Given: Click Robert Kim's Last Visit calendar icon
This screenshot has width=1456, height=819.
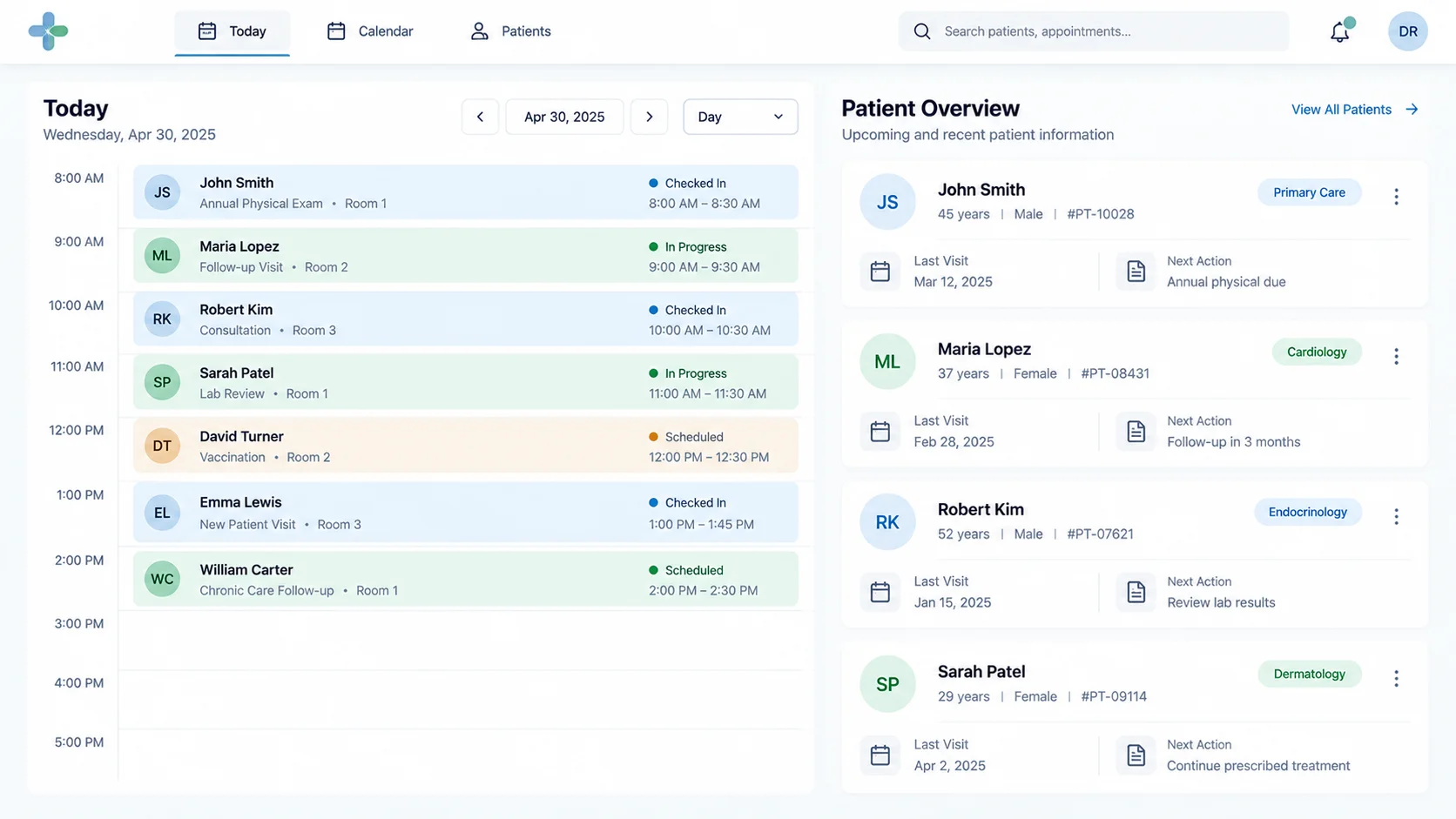Looking at the screenshot, I should tap(880, 592).
